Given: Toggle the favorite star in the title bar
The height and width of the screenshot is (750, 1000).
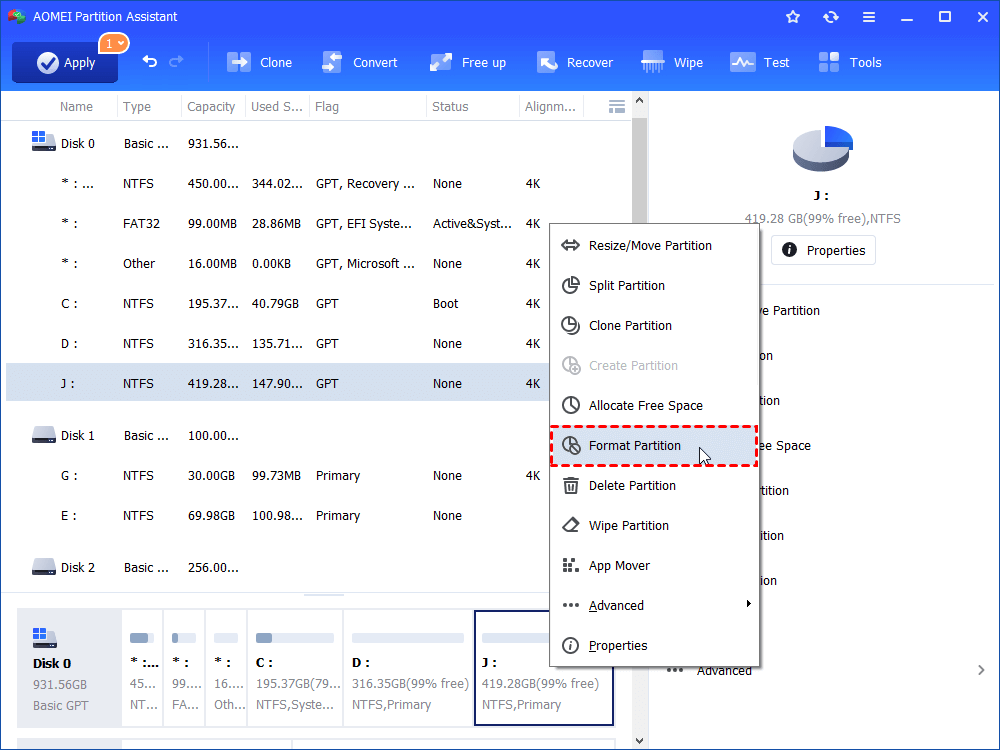Looking at the screenshot, I should tap(792, 16).
